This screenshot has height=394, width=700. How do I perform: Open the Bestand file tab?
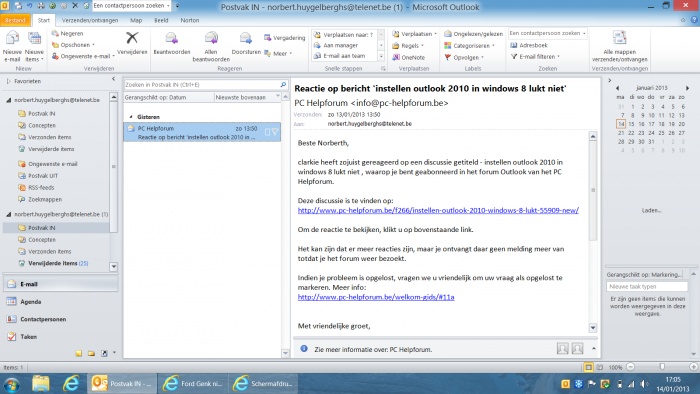pyautogui.click(x=15, y=20)
